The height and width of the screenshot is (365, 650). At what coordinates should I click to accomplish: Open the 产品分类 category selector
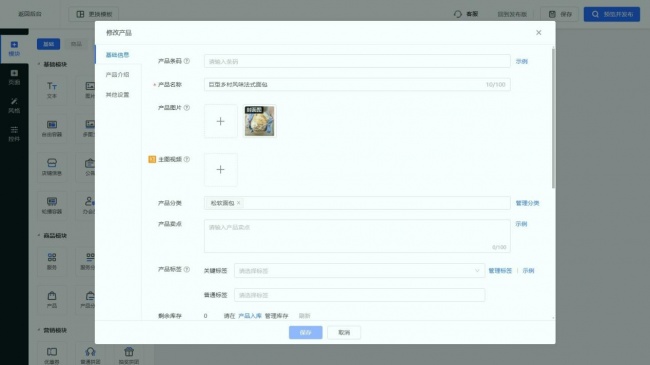click(x=357, y=203)
